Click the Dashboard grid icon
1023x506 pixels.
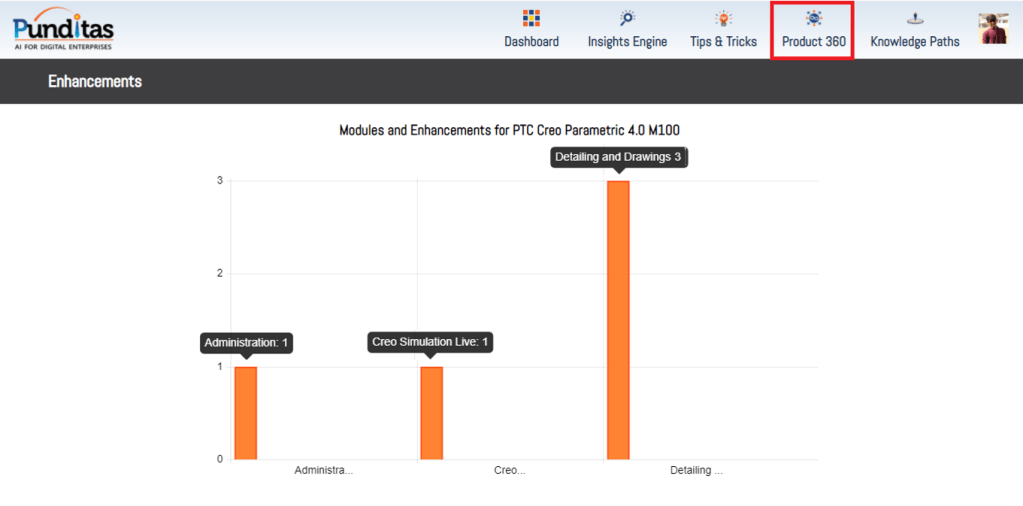click(531, 18)
